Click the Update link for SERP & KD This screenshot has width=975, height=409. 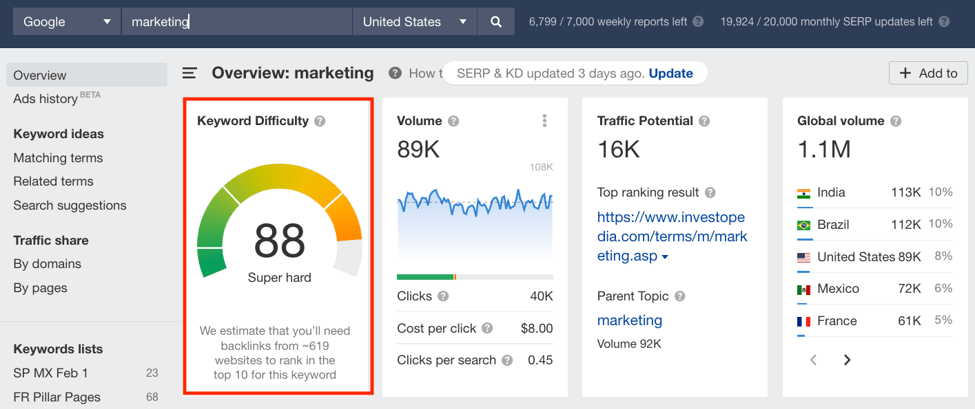[671, 73]
